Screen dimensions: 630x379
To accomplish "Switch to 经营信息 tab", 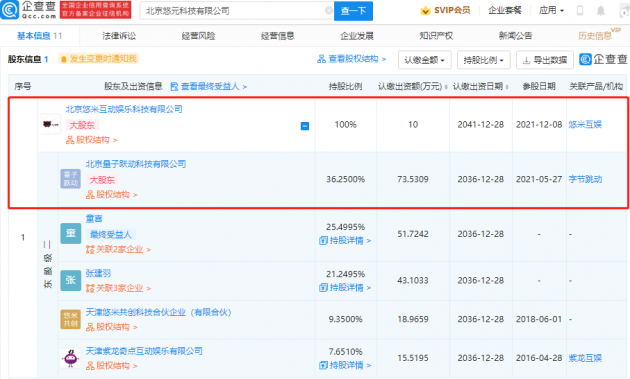I will (x=278, y=36).
